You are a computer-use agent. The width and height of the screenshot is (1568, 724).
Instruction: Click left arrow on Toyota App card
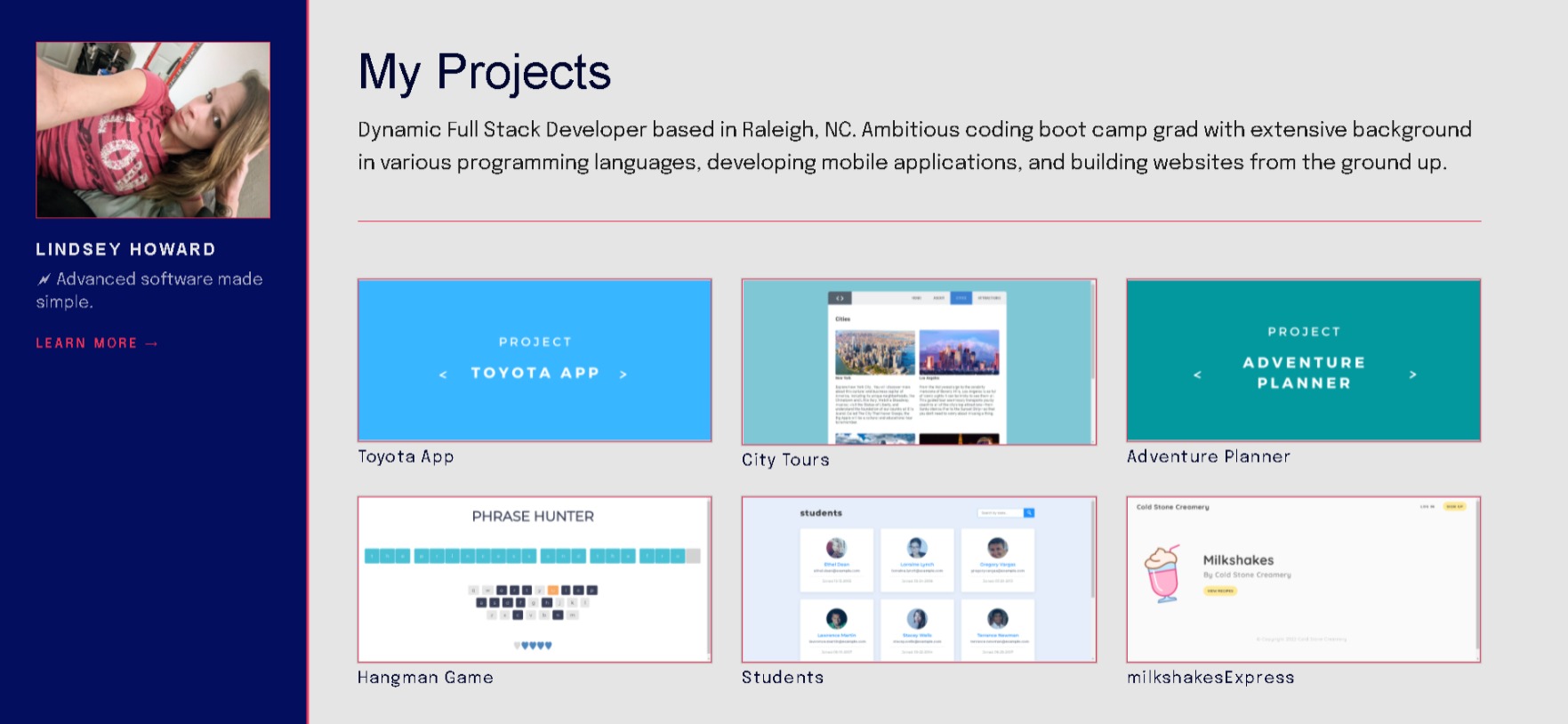click(x=443, y=374)
